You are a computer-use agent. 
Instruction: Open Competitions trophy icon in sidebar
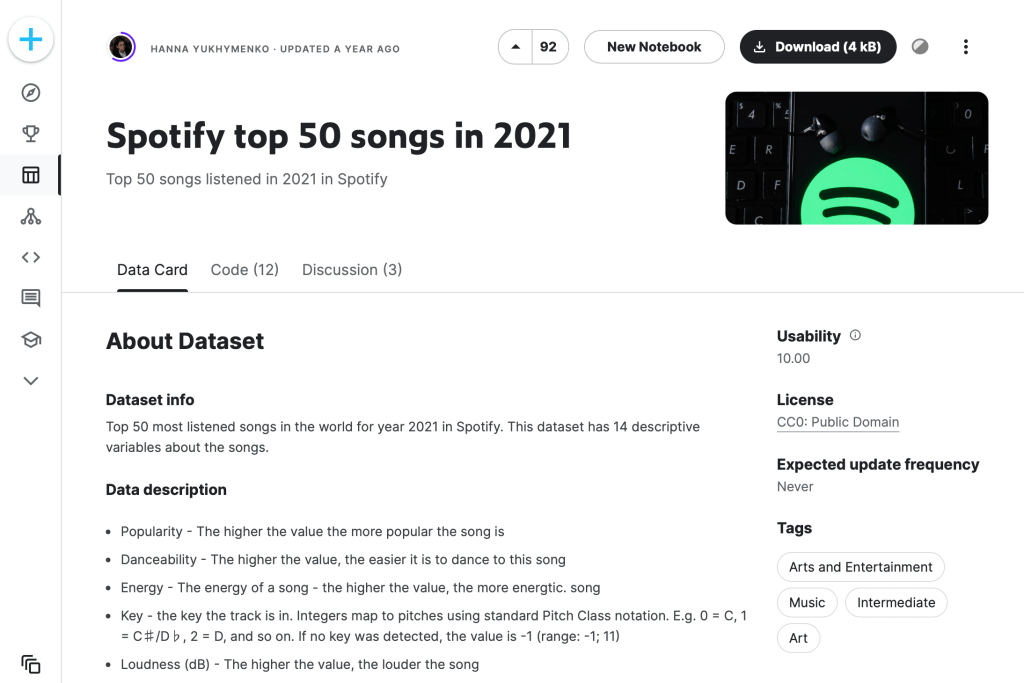31,134
